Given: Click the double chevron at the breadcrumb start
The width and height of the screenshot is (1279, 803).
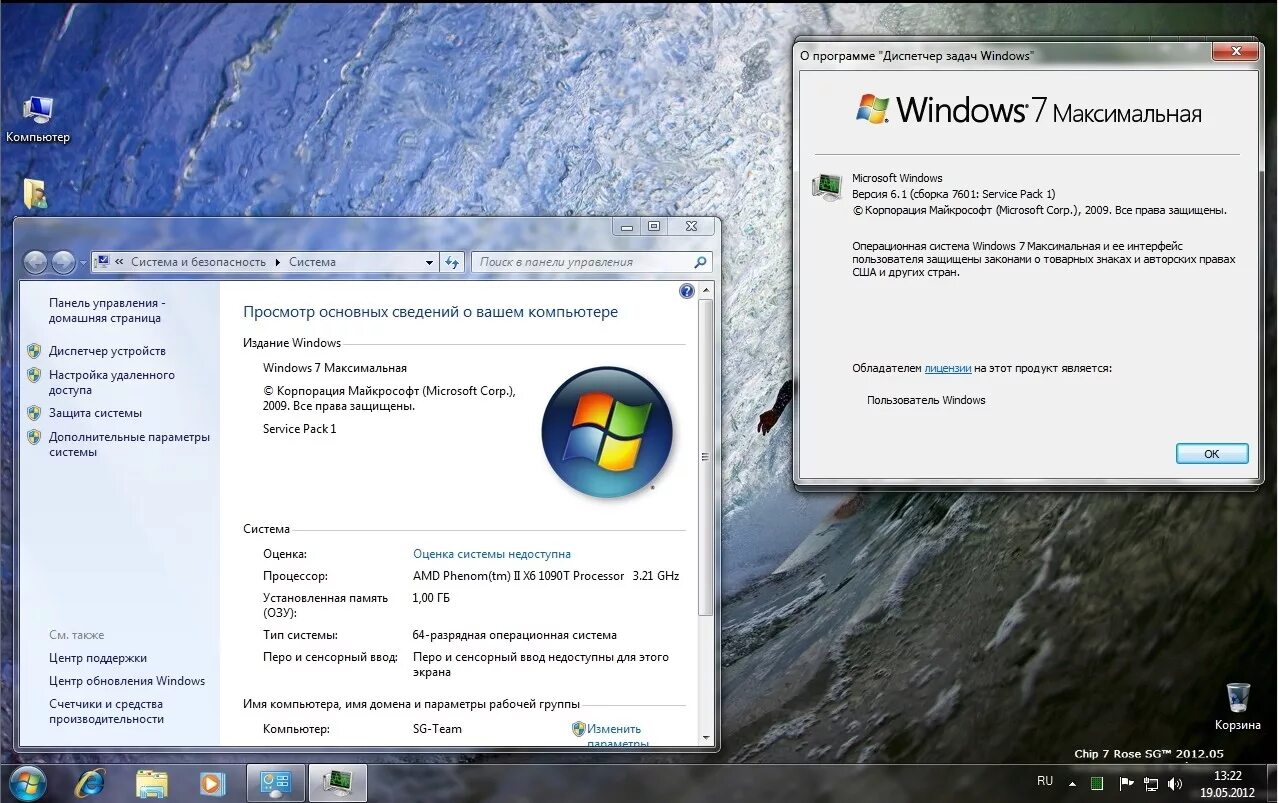Looking at the screenshot, I should click(x=120, y=262).
